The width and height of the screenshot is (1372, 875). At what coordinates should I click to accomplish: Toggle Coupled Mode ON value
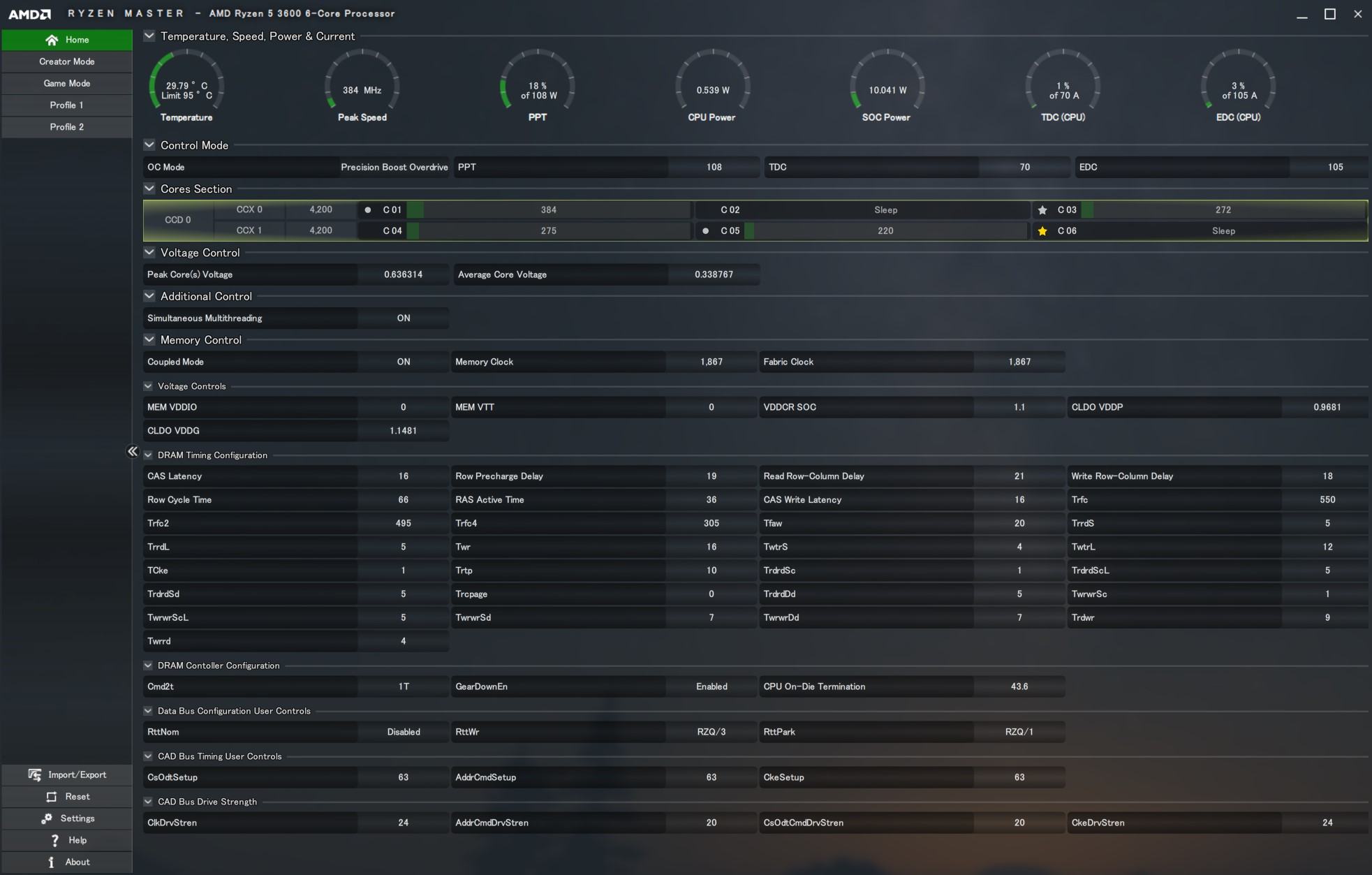[x=404, y=362]
